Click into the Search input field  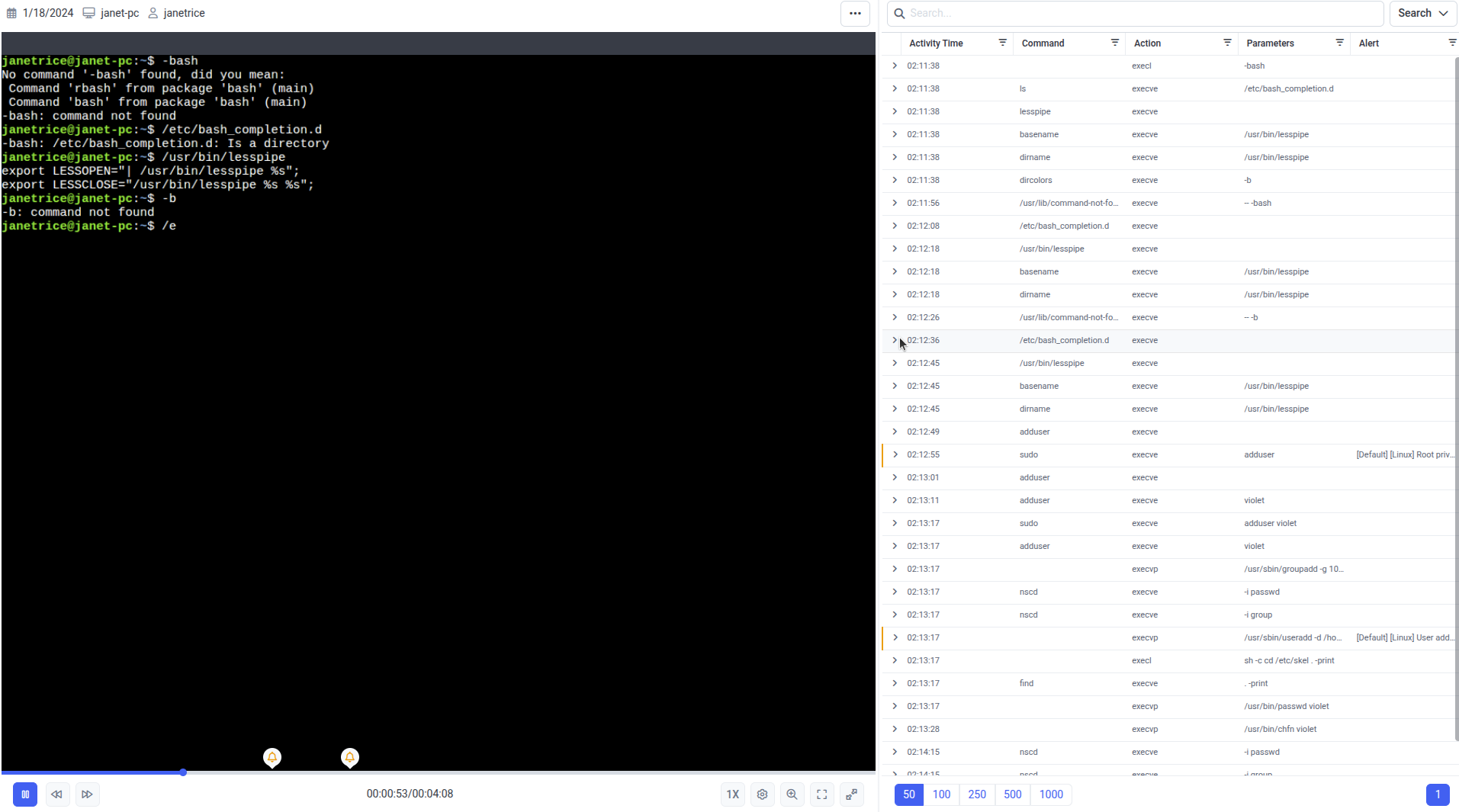[x=1136, y=14]
